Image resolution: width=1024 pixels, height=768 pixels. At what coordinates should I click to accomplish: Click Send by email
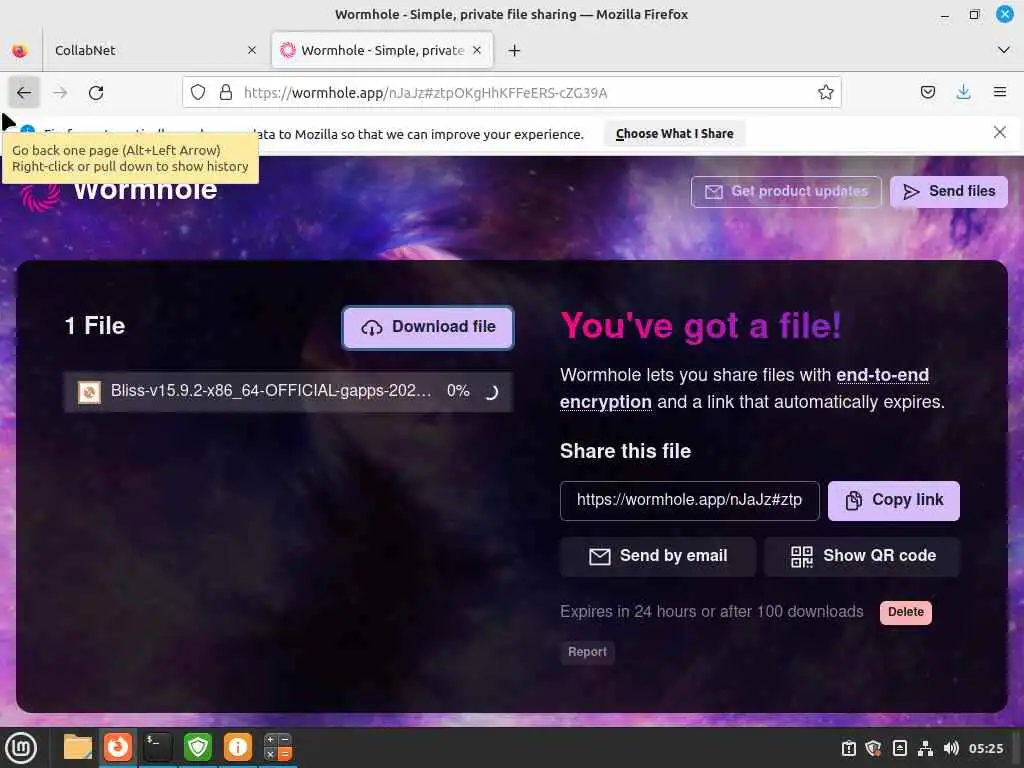tap(658, 556)
